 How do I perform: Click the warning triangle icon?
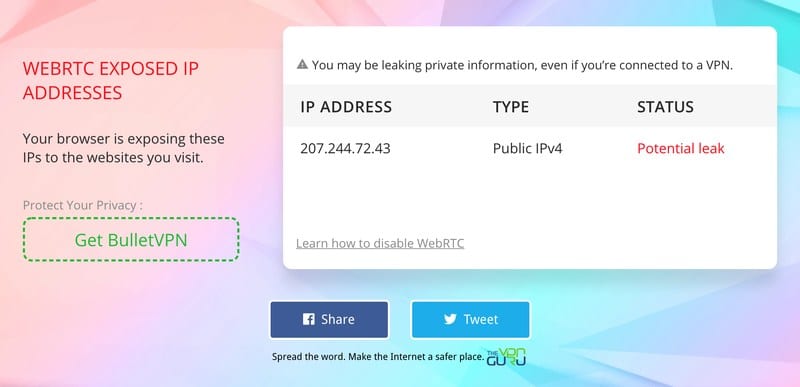pos(302,65)
